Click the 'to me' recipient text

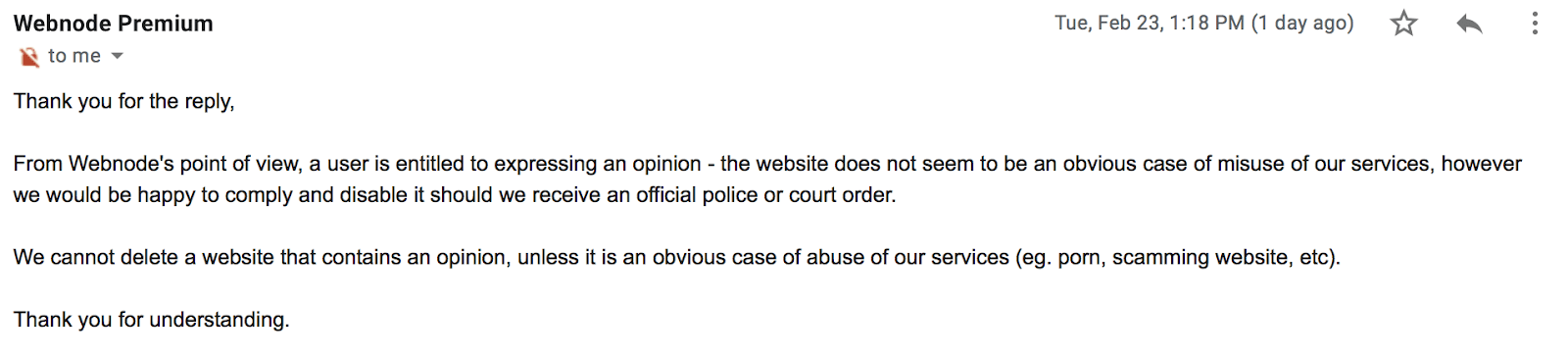click(x=74, y=57)
